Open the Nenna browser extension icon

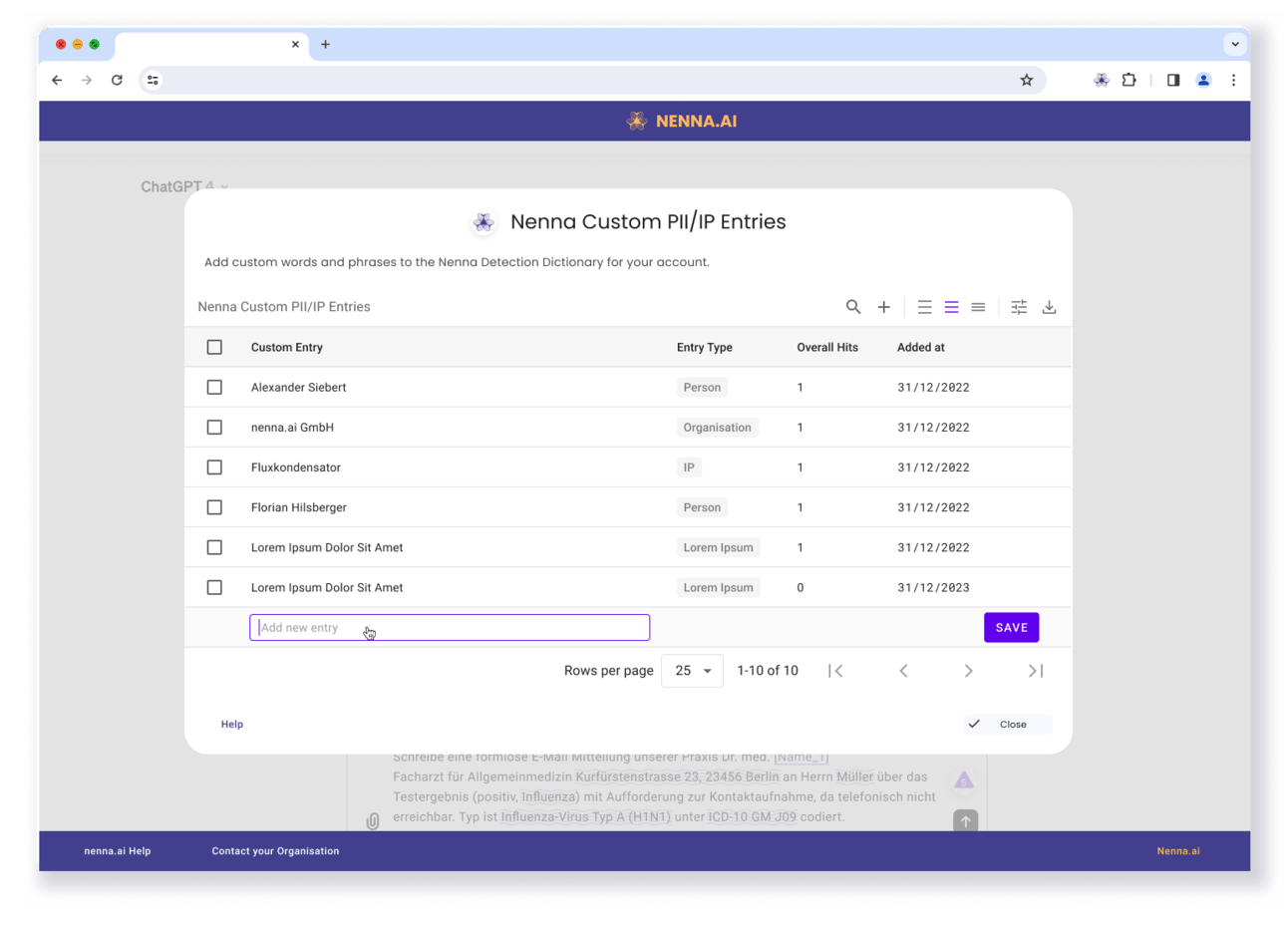coord(1101,80)
